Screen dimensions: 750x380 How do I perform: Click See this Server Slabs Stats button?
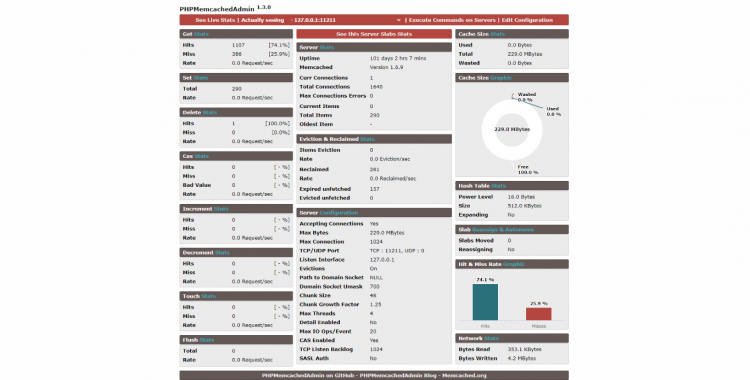coord(374,34)
